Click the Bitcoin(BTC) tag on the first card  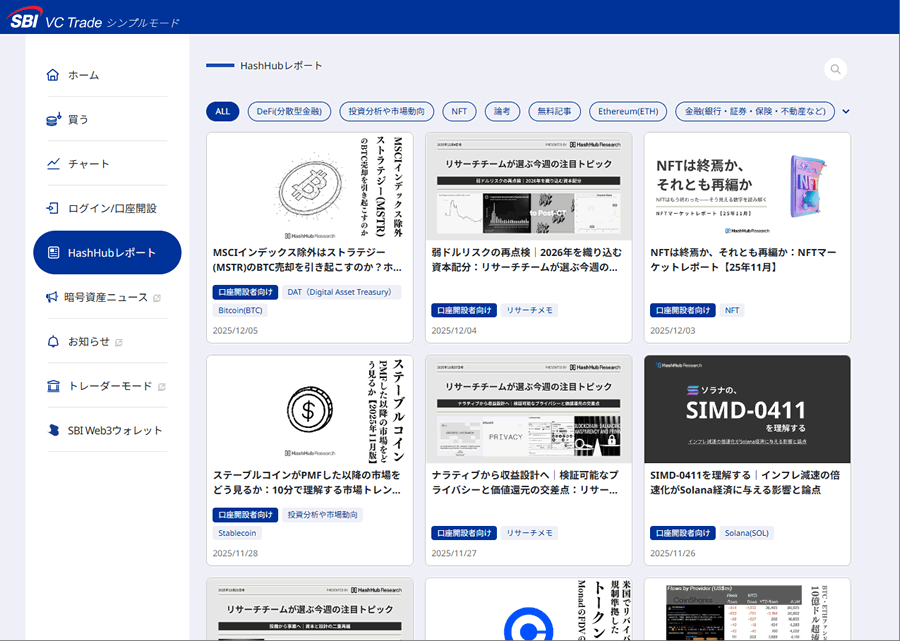click(x=238, y=310)
